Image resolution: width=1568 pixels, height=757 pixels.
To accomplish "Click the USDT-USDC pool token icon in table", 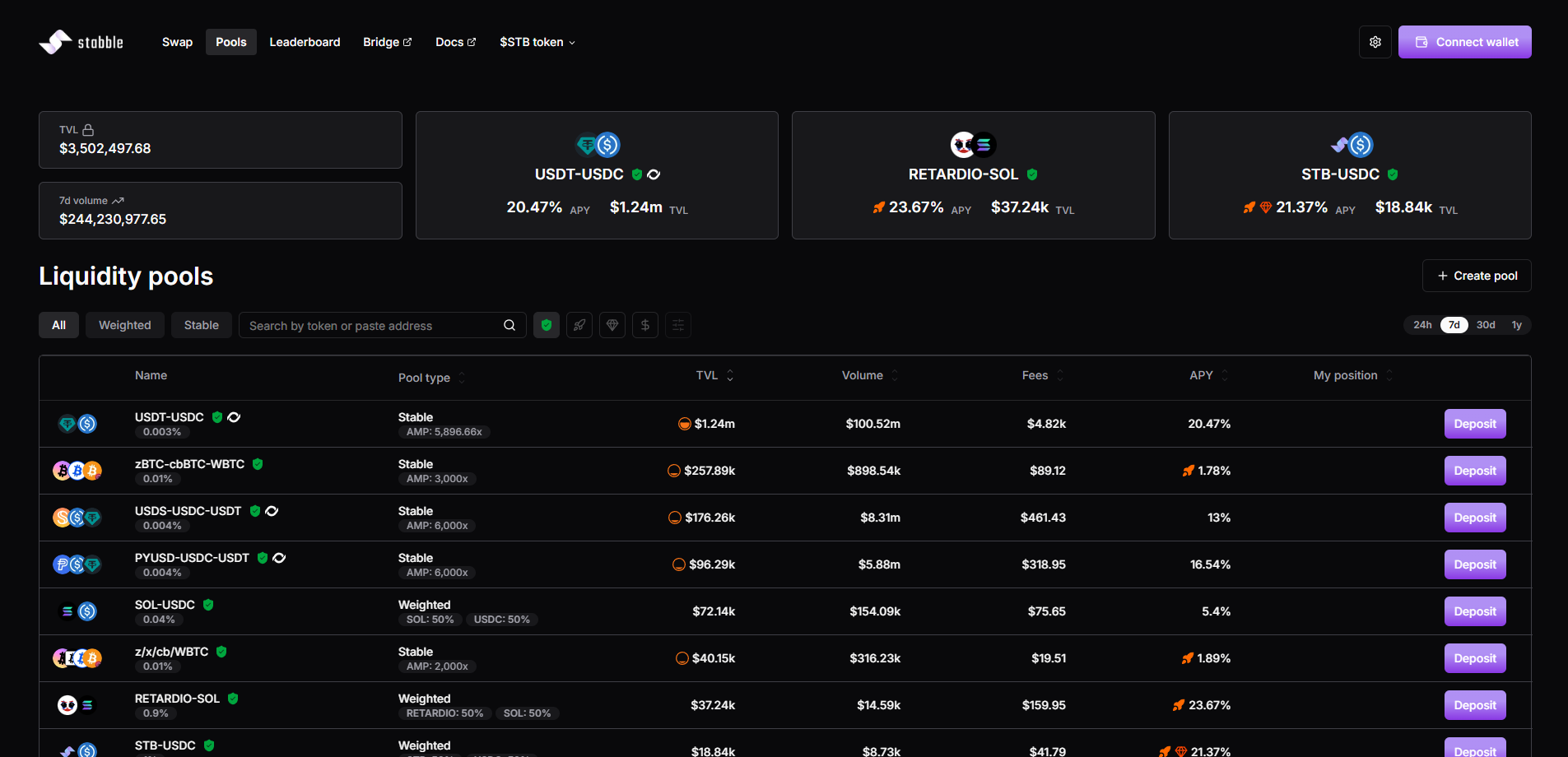I will 77,424.
